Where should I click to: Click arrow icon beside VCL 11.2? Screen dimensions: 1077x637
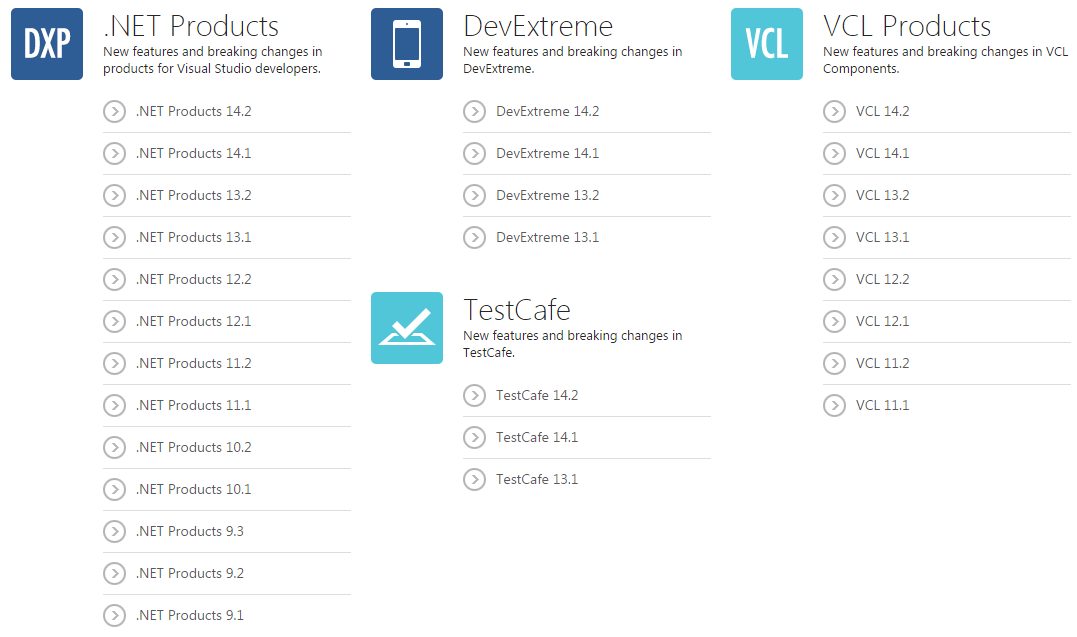[834, 363]
